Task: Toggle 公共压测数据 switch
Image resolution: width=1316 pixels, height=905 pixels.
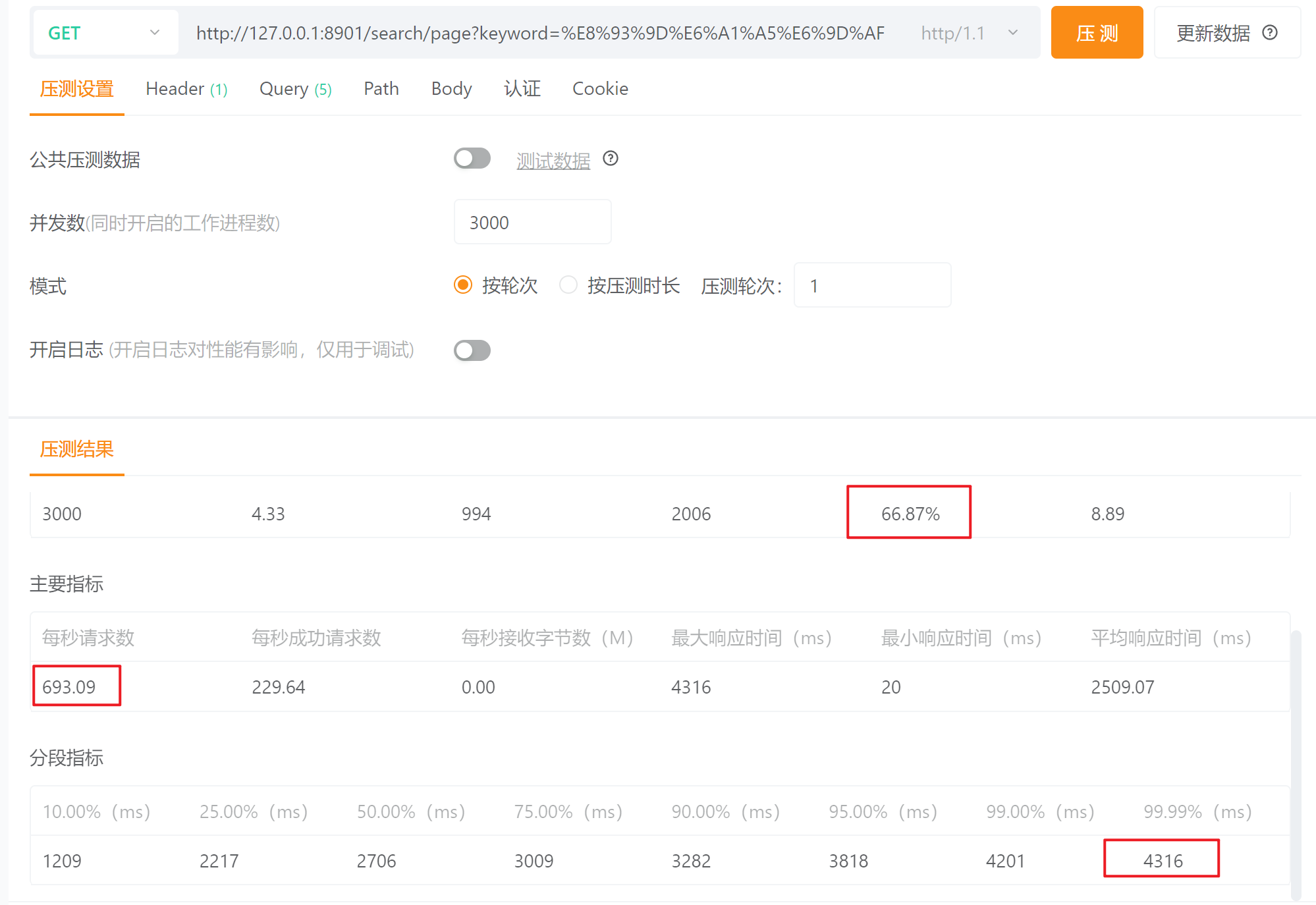Action: pyautogui.click(x=472, y=159)
